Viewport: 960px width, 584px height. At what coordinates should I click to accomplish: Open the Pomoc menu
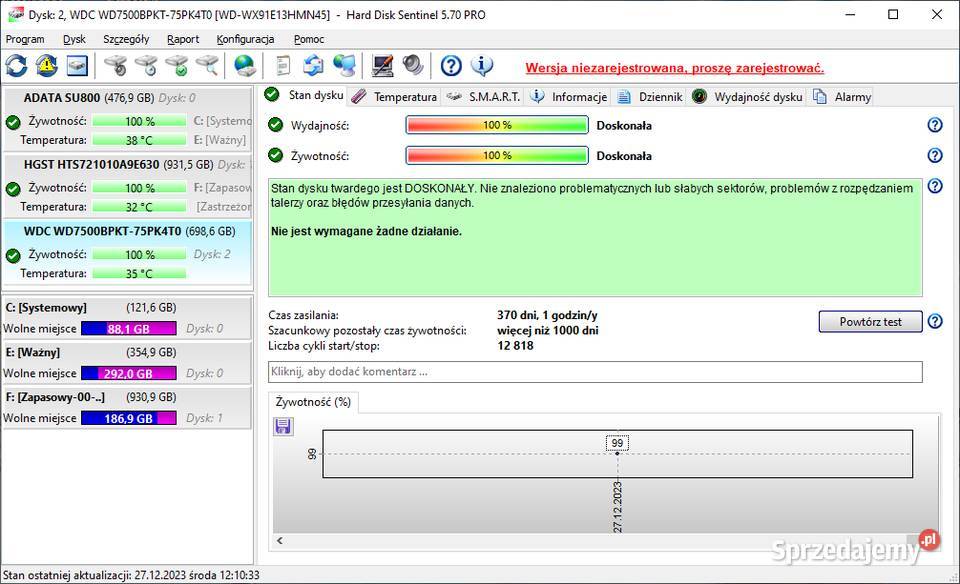(x=309, y=39)
